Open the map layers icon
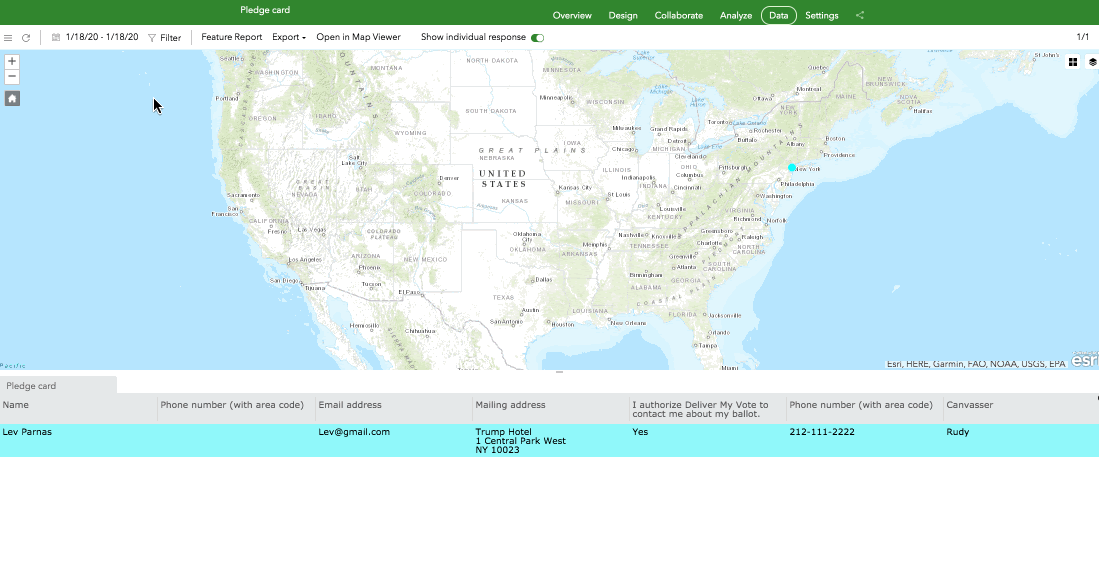 click(x=1092, y=62)
